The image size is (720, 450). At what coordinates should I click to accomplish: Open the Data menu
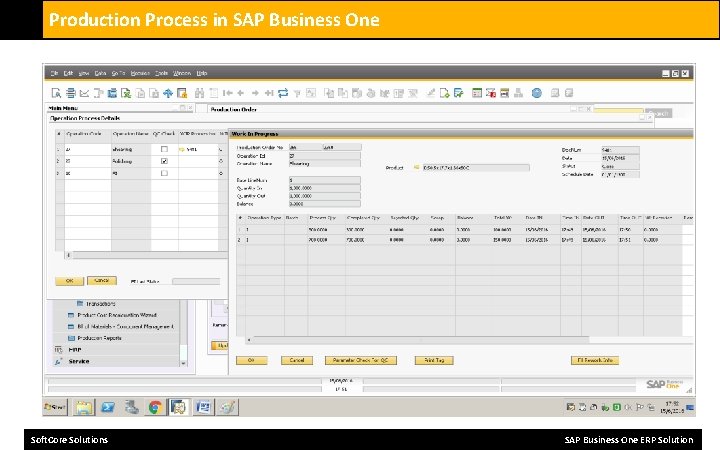(100, 73)
